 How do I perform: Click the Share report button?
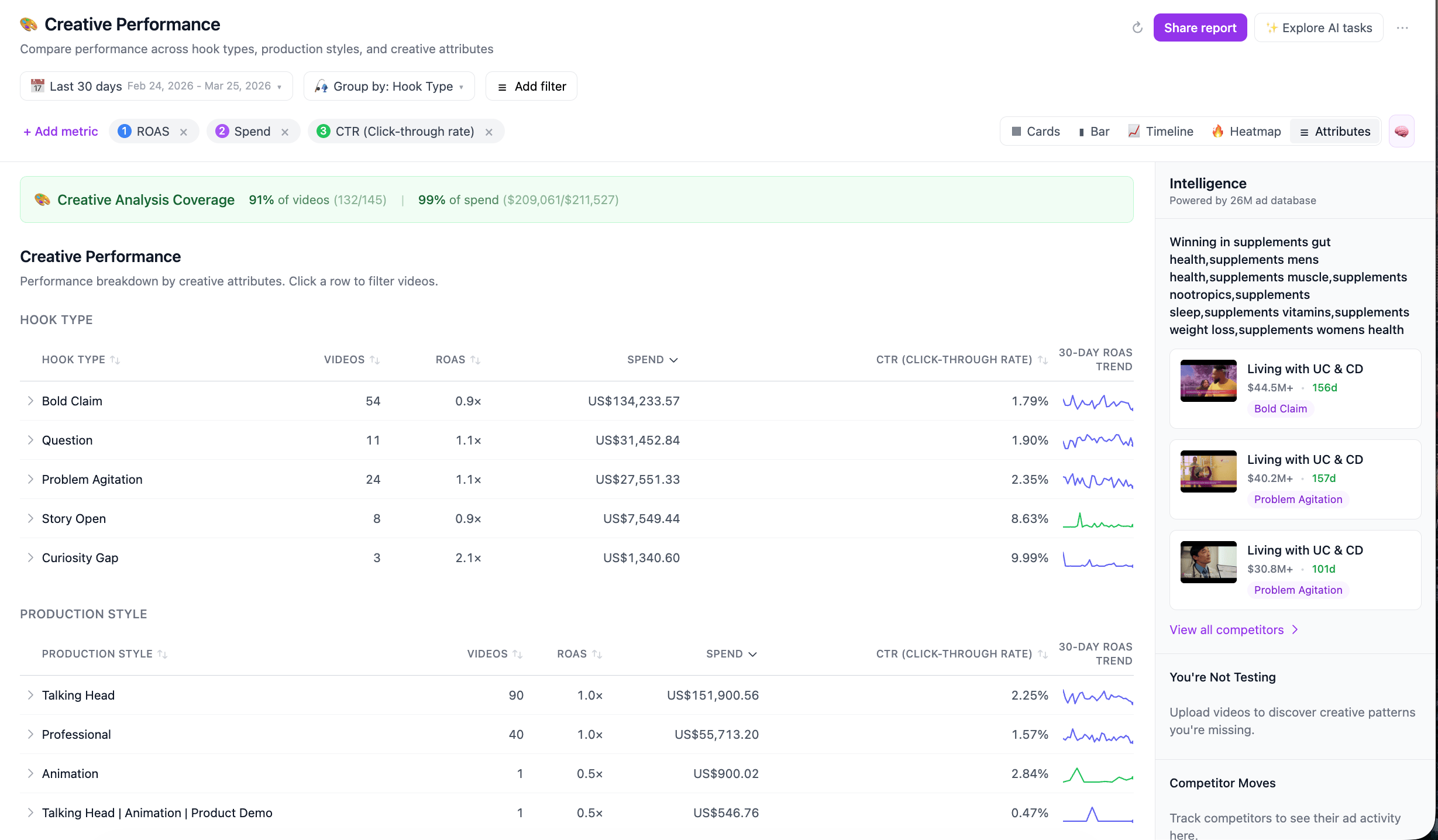coord(1200,27)
